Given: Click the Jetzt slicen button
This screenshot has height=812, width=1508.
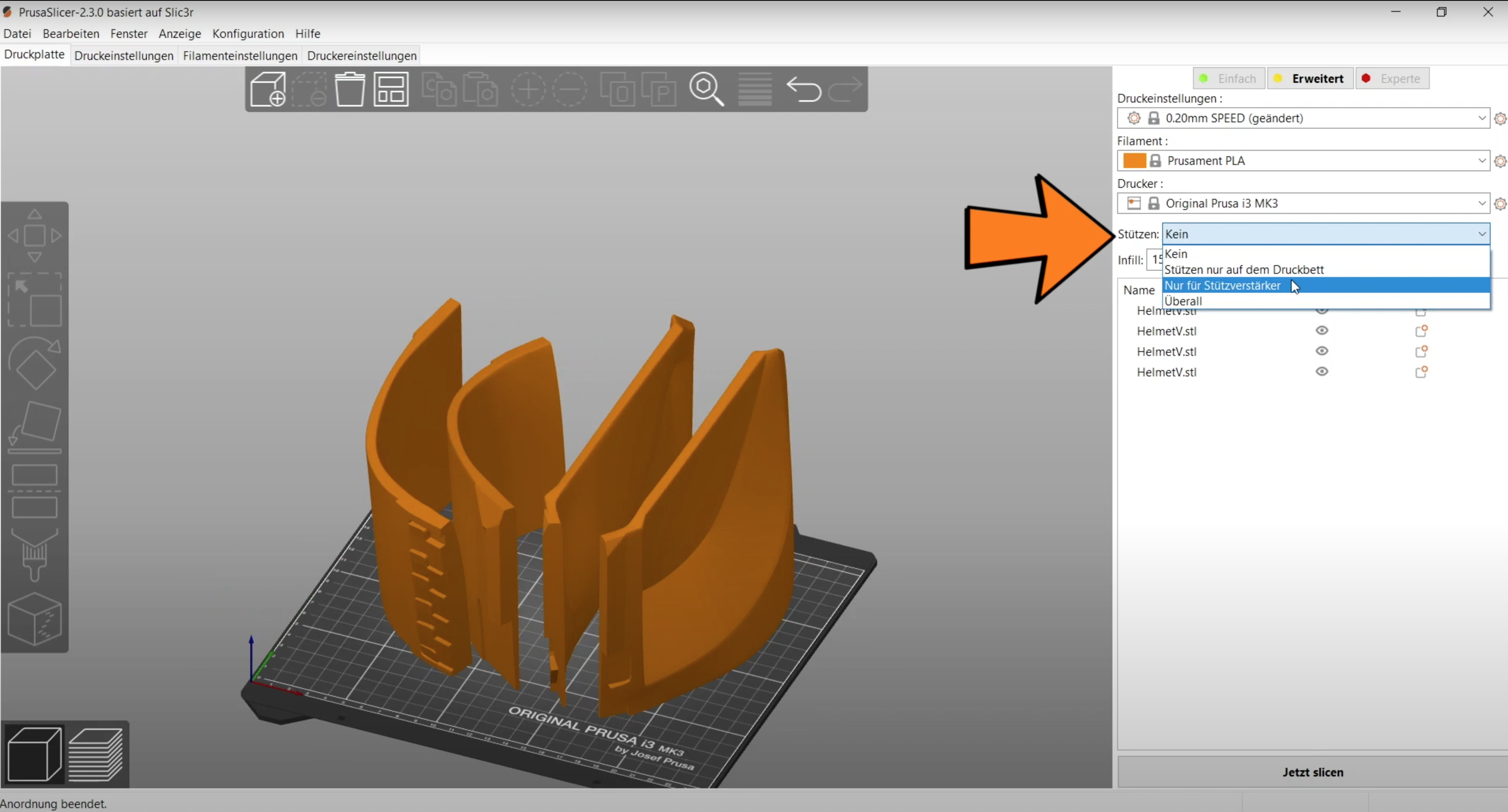Looking at the screenshot, I should click(x=1313, y=772).
